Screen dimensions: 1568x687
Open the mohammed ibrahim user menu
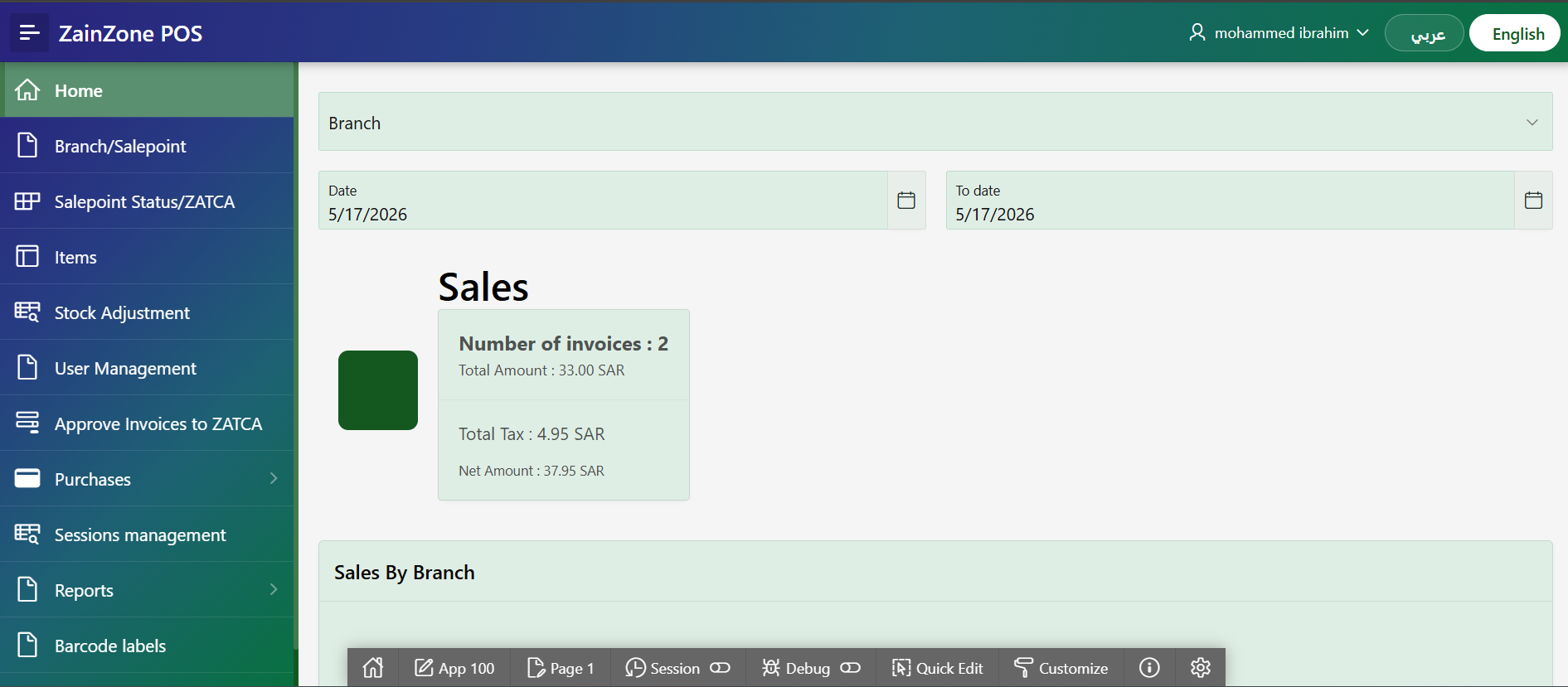1278,33
